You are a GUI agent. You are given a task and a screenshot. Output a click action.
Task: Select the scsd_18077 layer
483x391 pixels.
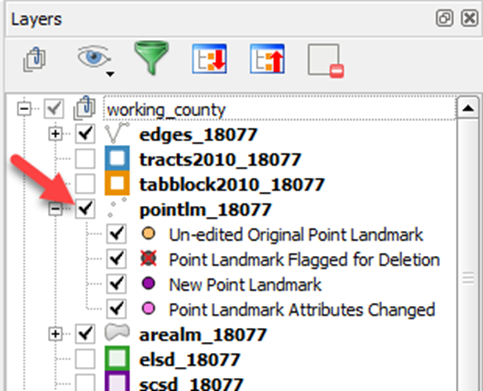pos(191,383)
